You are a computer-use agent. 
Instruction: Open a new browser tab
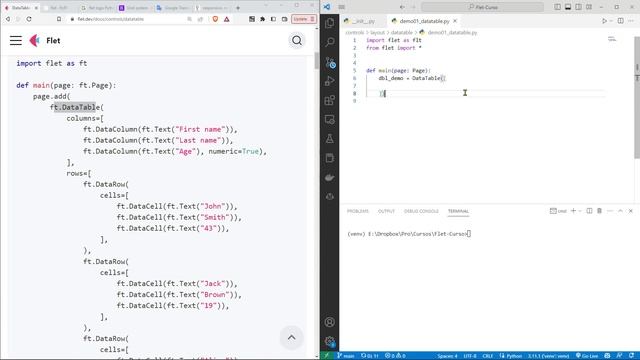pyautogui.click(x=238, y=8)
